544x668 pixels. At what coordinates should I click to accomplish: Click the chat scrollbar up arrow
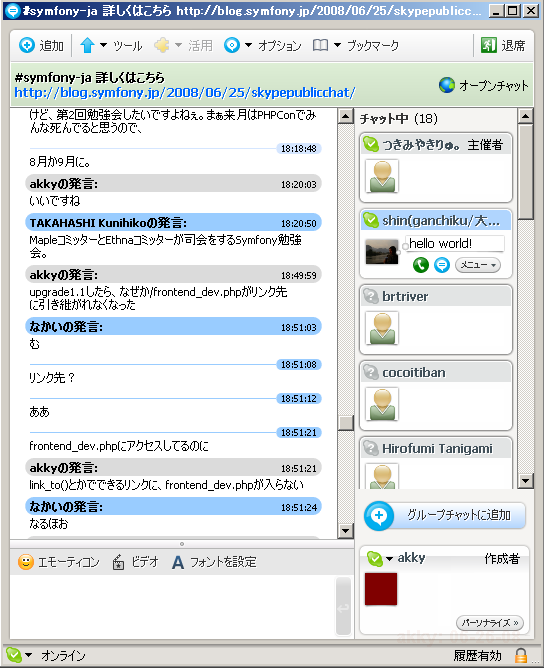coord(345,116)
